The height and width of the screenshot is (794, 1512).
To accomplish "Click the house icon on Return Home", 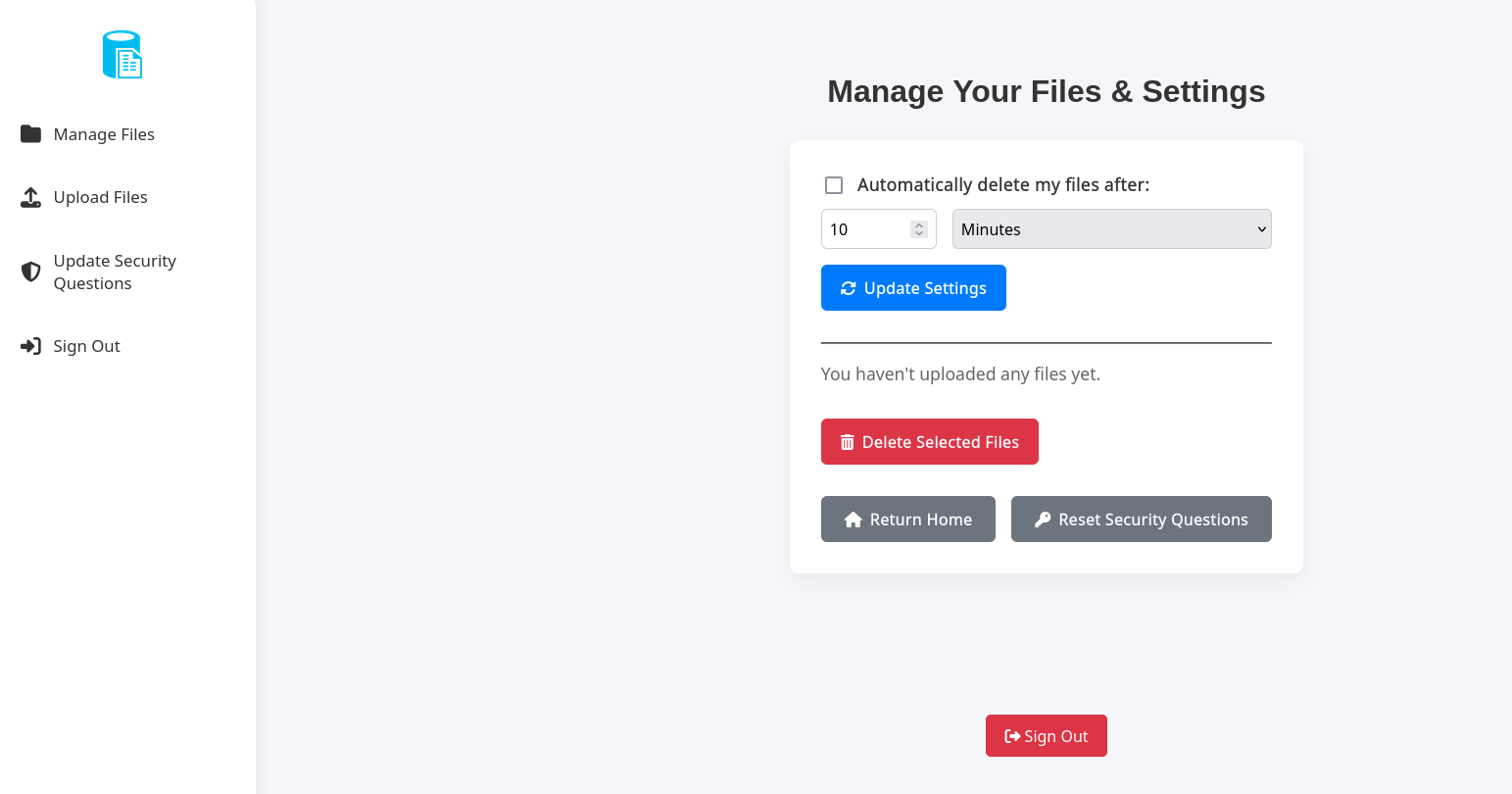I will click(853, 520).
